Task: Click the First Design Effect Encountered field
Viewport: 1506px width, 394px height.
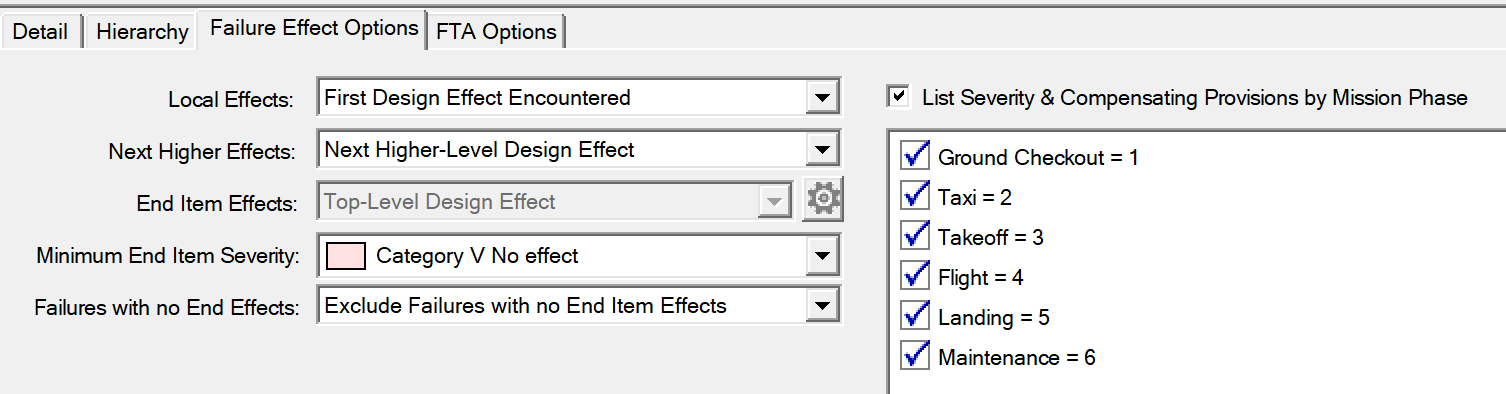Action: tap(561, 98)
